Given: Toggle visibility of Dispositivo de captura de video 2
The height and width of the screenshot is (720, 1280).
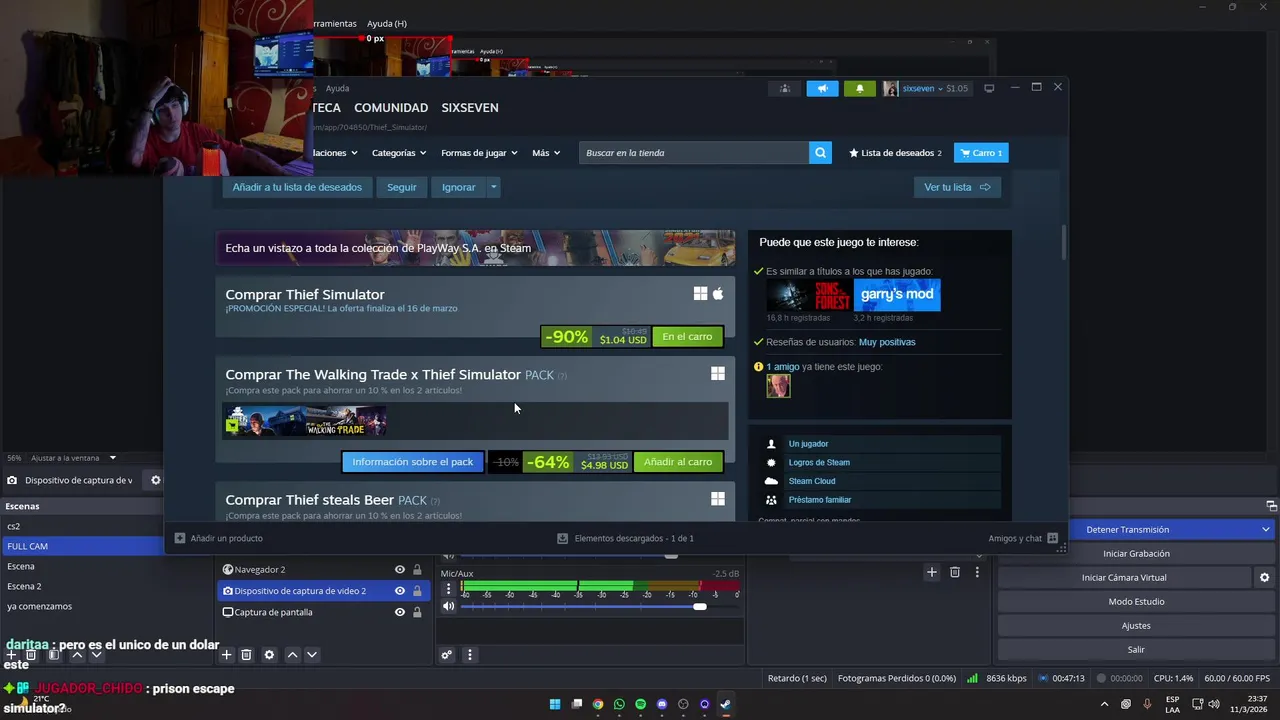Looking at the screenshot, I should coord(400,591).
